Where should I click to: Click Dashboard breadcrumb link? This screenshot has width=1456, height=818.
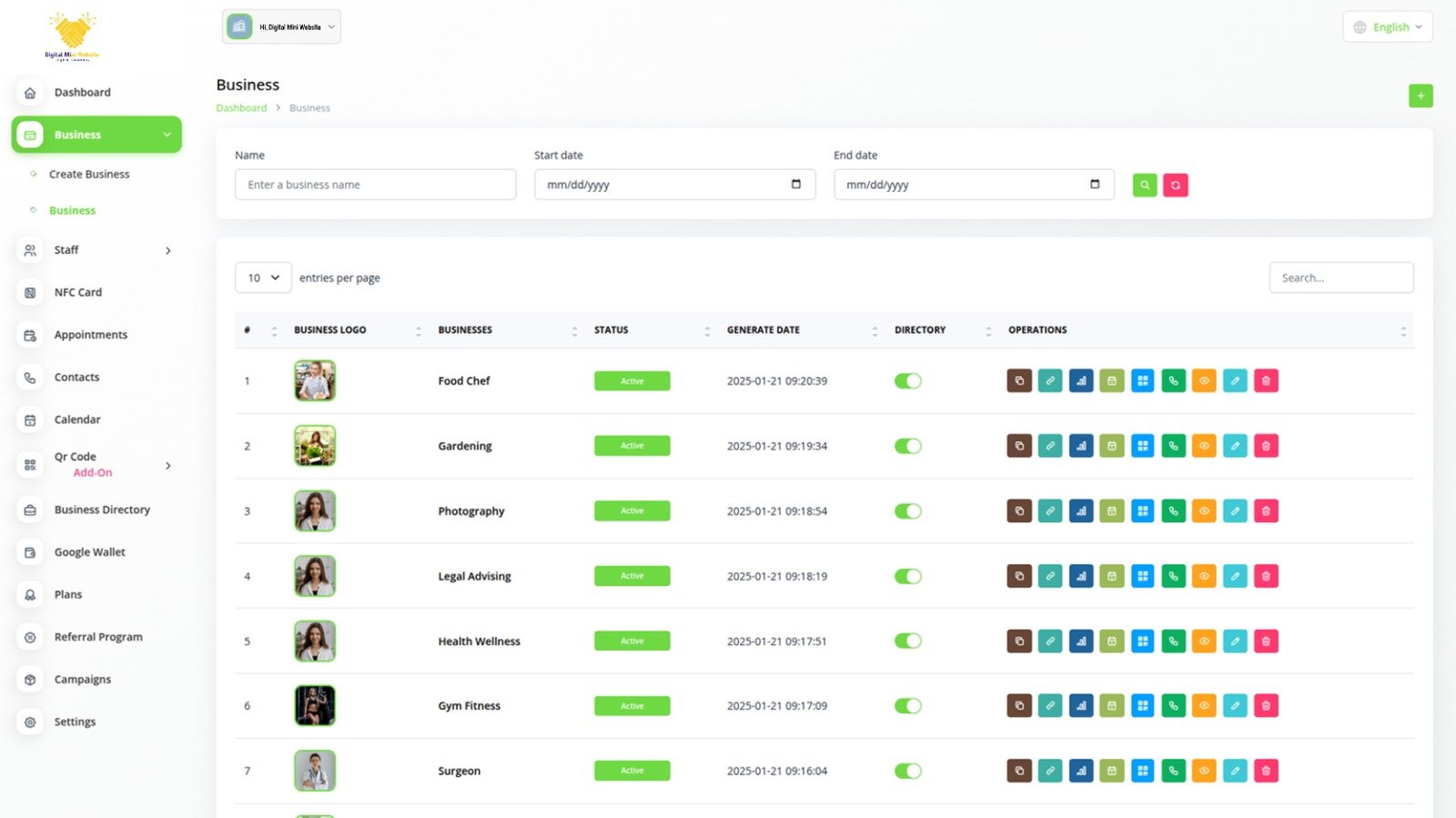click(241, 107)
